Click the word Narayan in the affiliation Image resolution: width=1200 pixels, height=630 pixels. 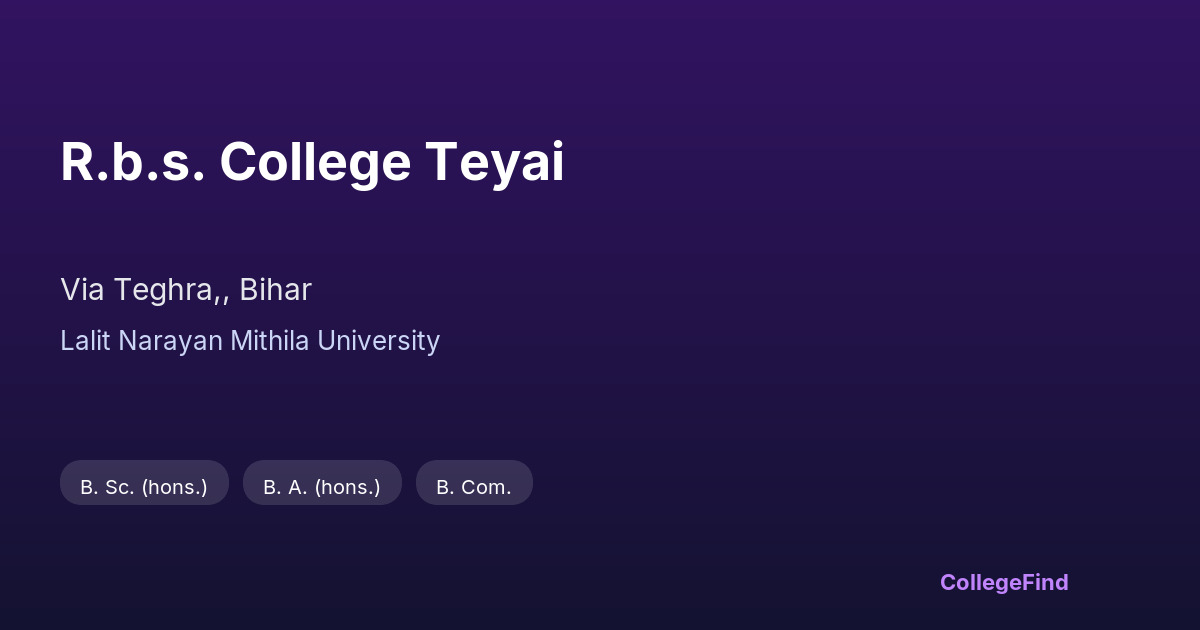[x=171, y=341]
